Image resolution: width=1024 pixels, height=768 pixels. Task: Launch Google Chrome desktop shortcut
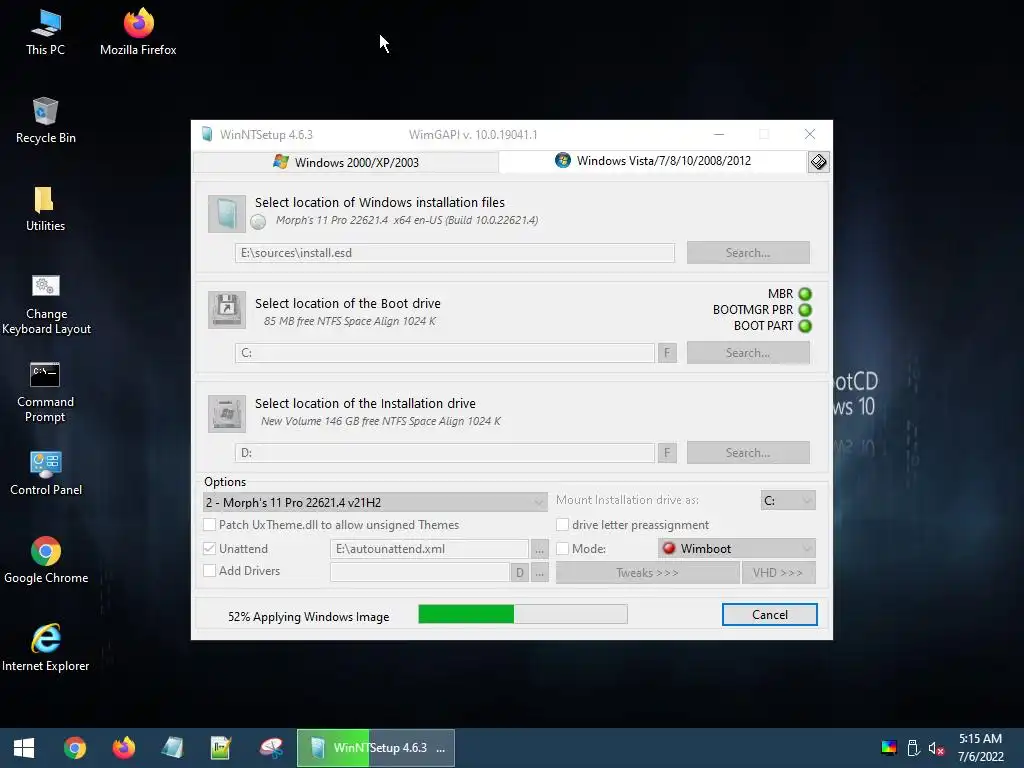(46, 560)
